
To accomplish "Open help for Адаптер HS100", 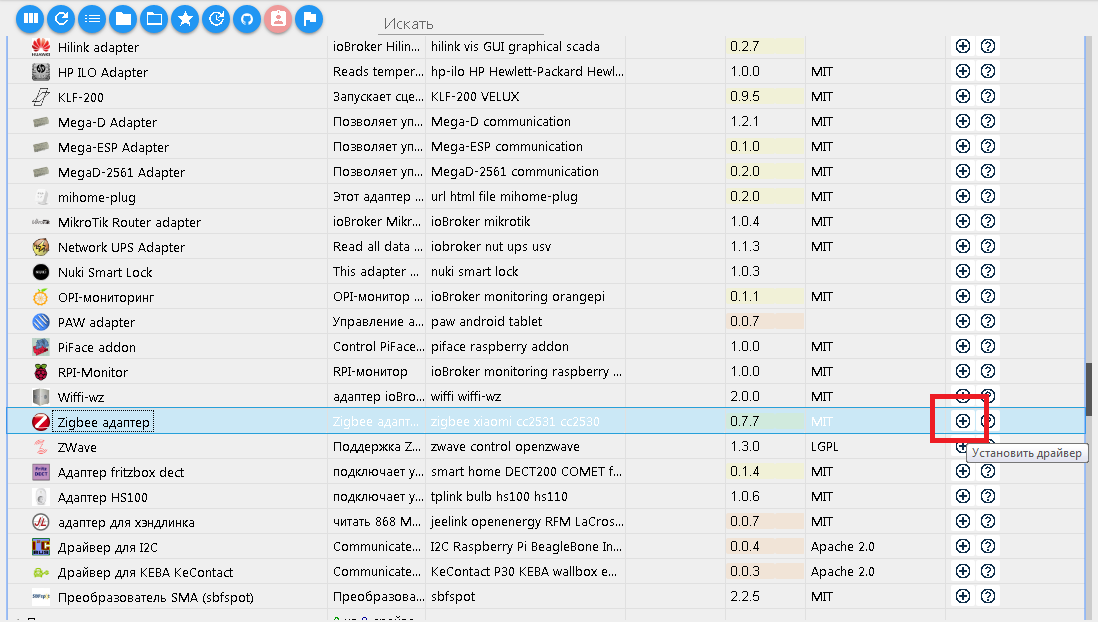I will point(988,497).
